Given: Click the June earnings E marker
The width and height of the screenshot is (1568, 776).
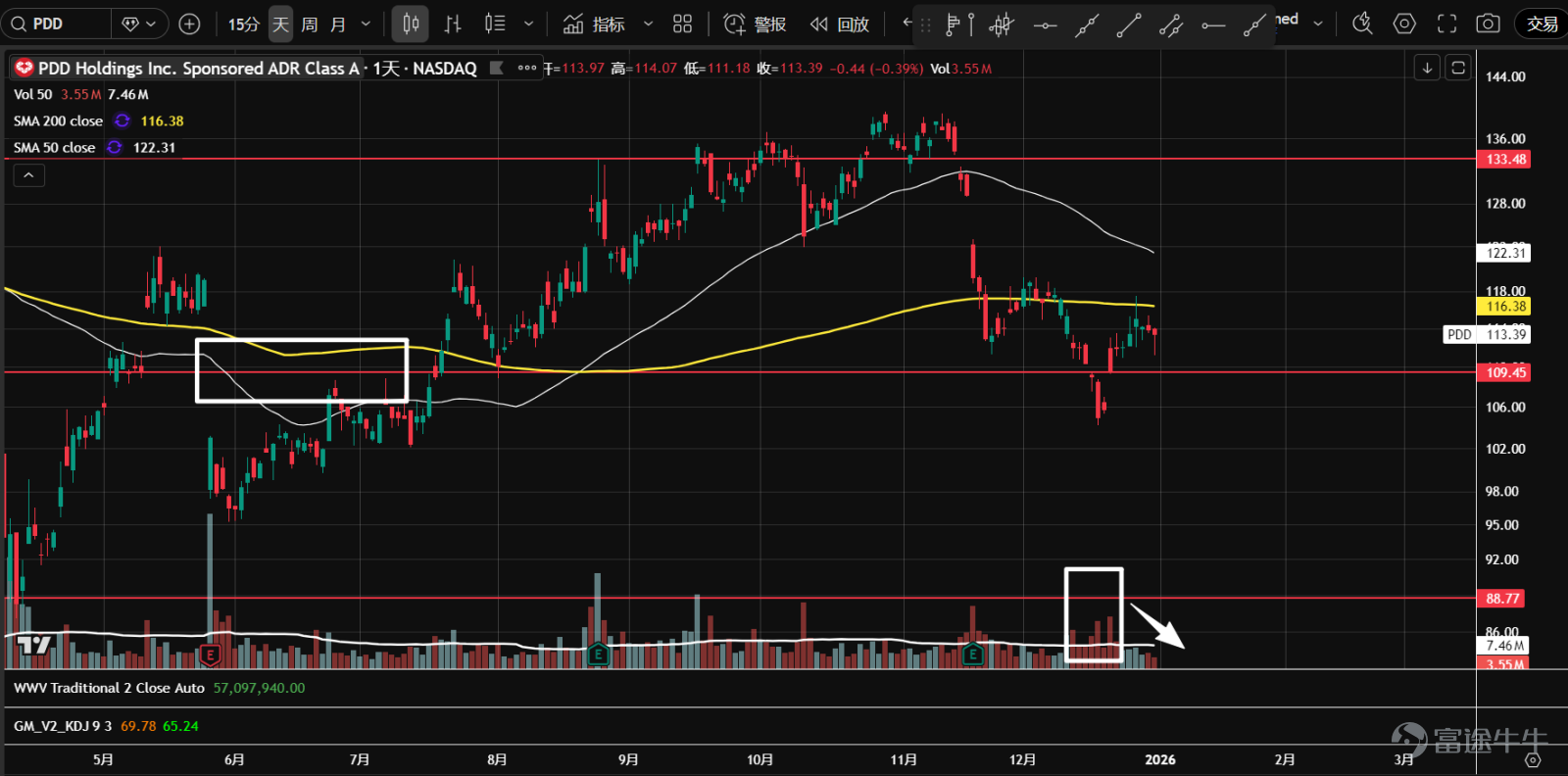Looking at the screenshot, I should [210, 655].
